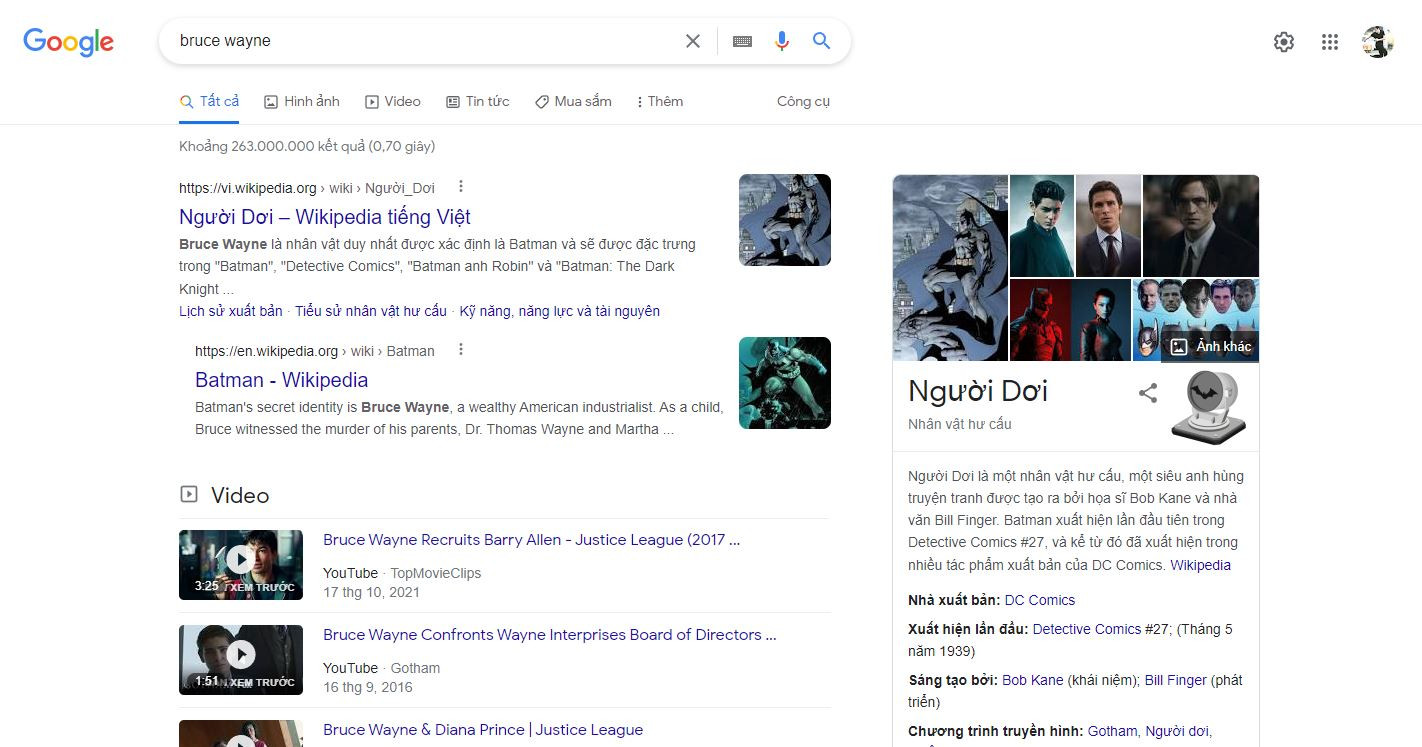1422x747 pixels.
Task: Open the Lịch sử xuất bản sitelink
Action: [231, 311]
